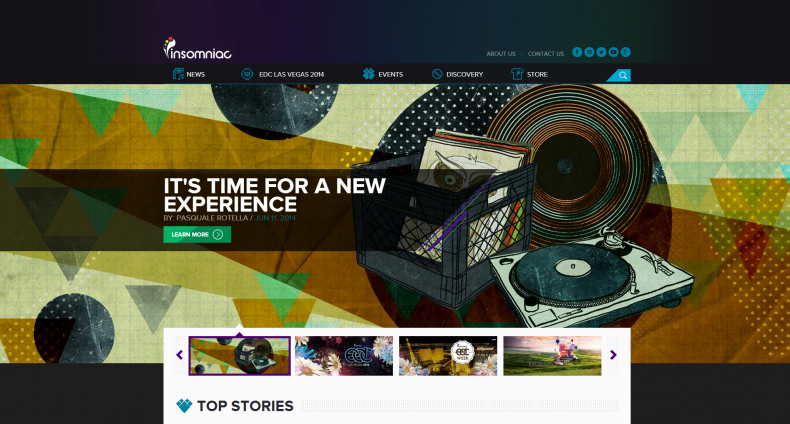This screenshot has width=790, height=424.
Task: Click the t-shirt Store icon
Action: 517,74
